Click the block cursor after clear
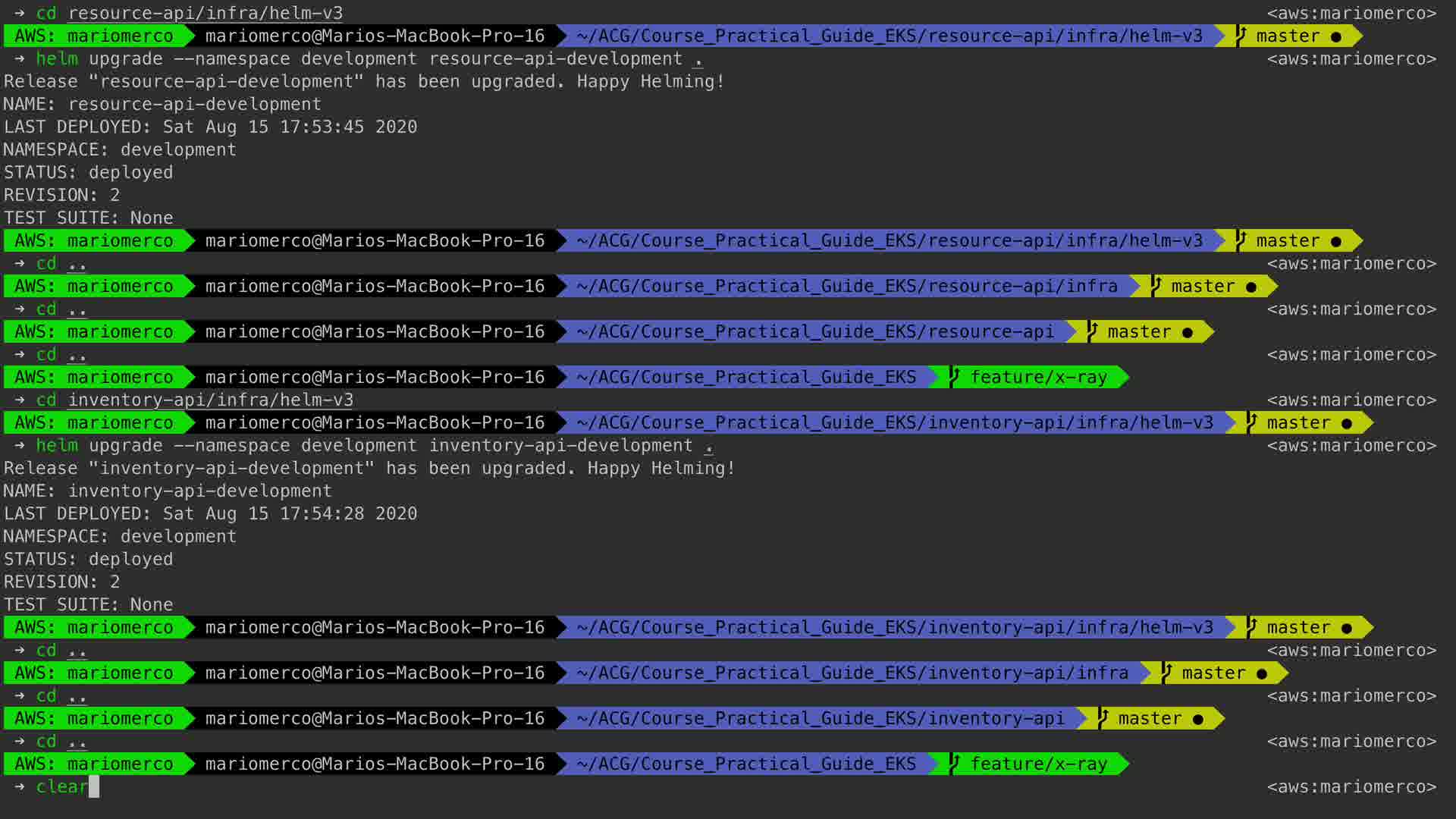The height and width of the screenshot is (819, 1456). coord(94,786)
